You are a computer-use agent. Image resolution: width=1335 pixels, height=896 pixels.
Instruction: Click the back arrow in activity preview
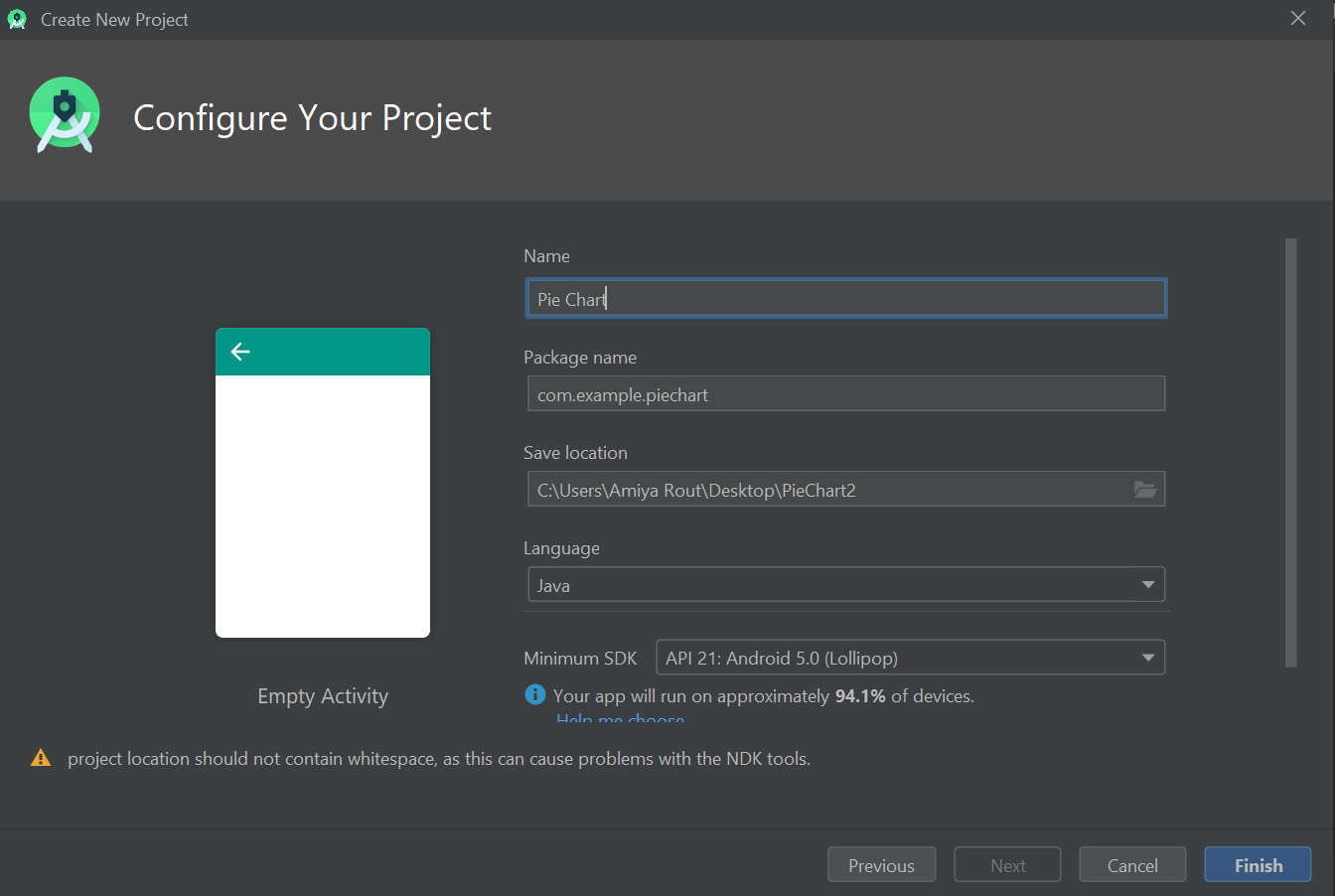240,352
